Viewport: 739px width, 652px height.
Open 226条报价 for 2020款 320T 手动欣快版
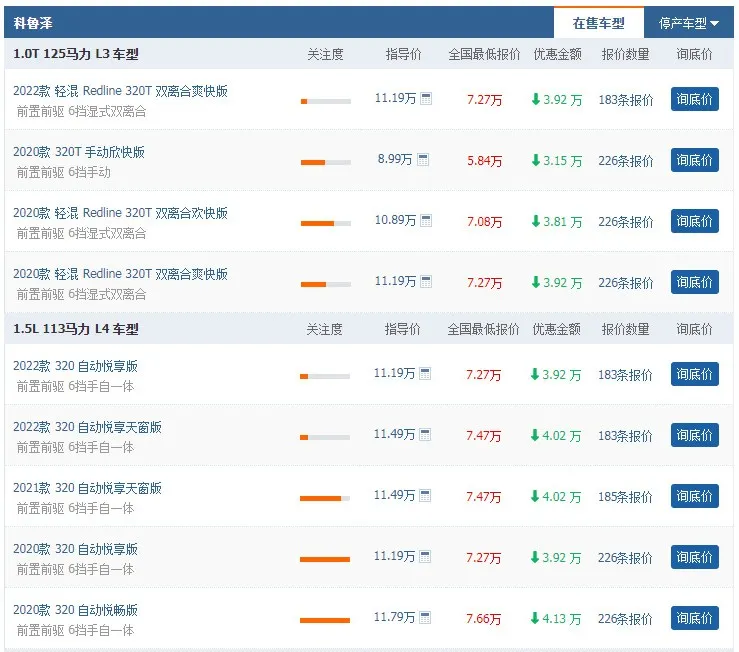625,161
